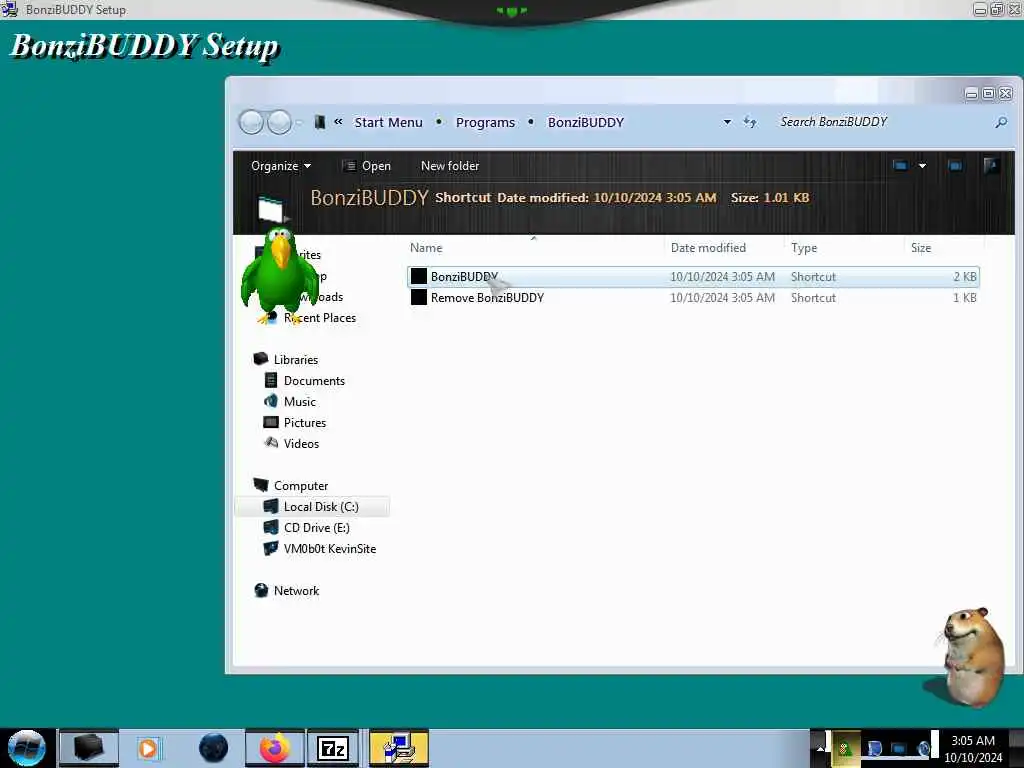Screen dimensions: 1024x768
Task: Expand the view options dropdown arrow
Action: (x=922, y=166)
